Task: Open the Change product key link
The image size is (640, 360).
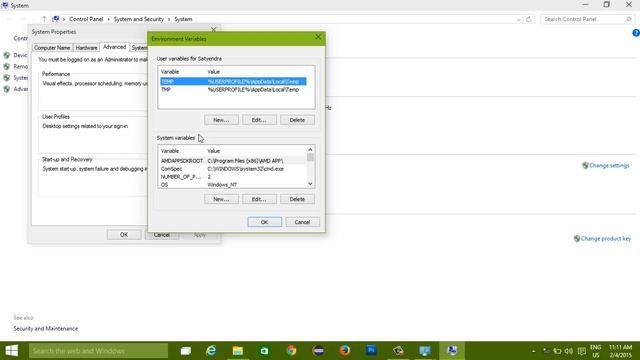Action: click(606, 239)
